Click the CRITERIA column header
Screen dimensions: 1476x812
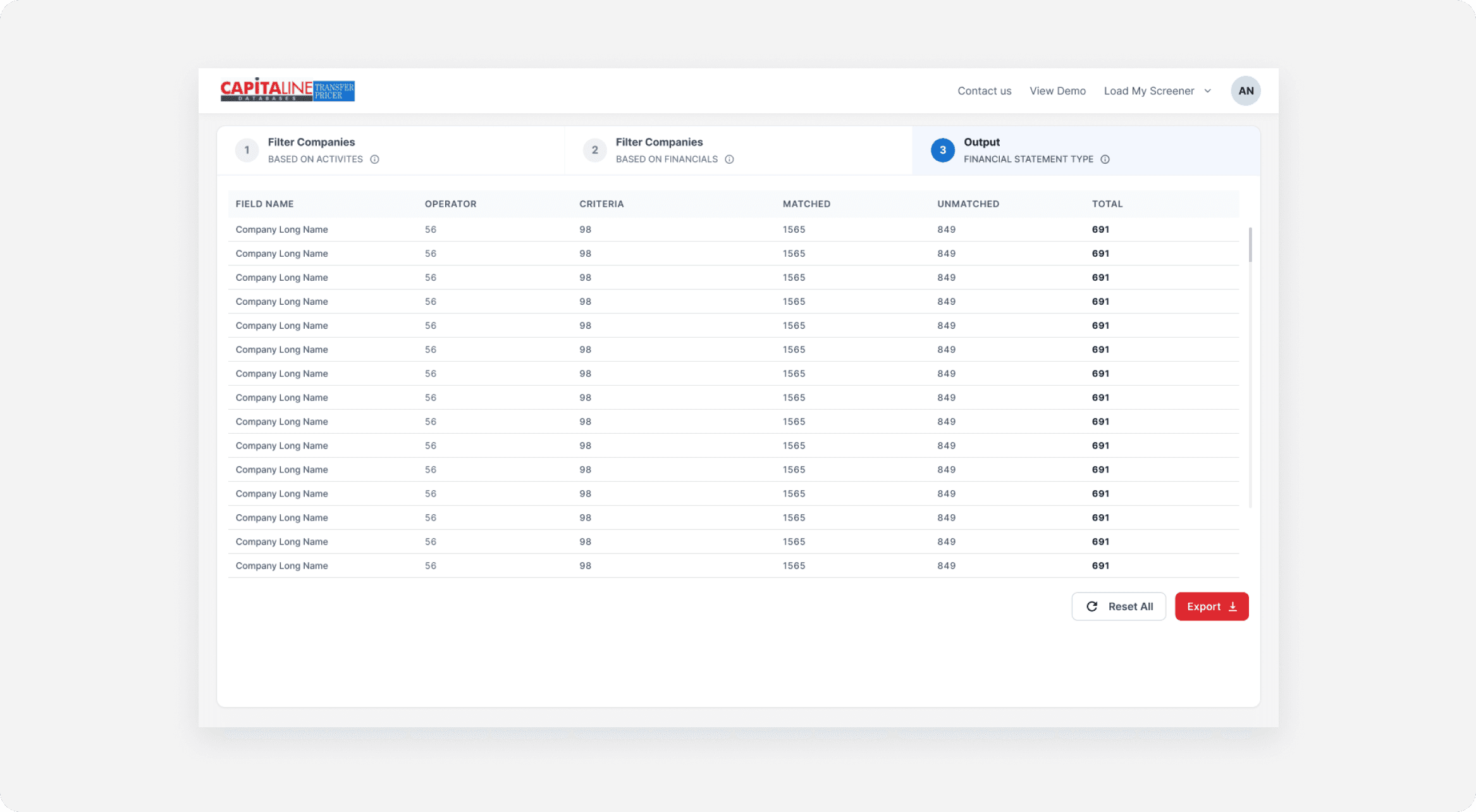(x=601, y=204)
